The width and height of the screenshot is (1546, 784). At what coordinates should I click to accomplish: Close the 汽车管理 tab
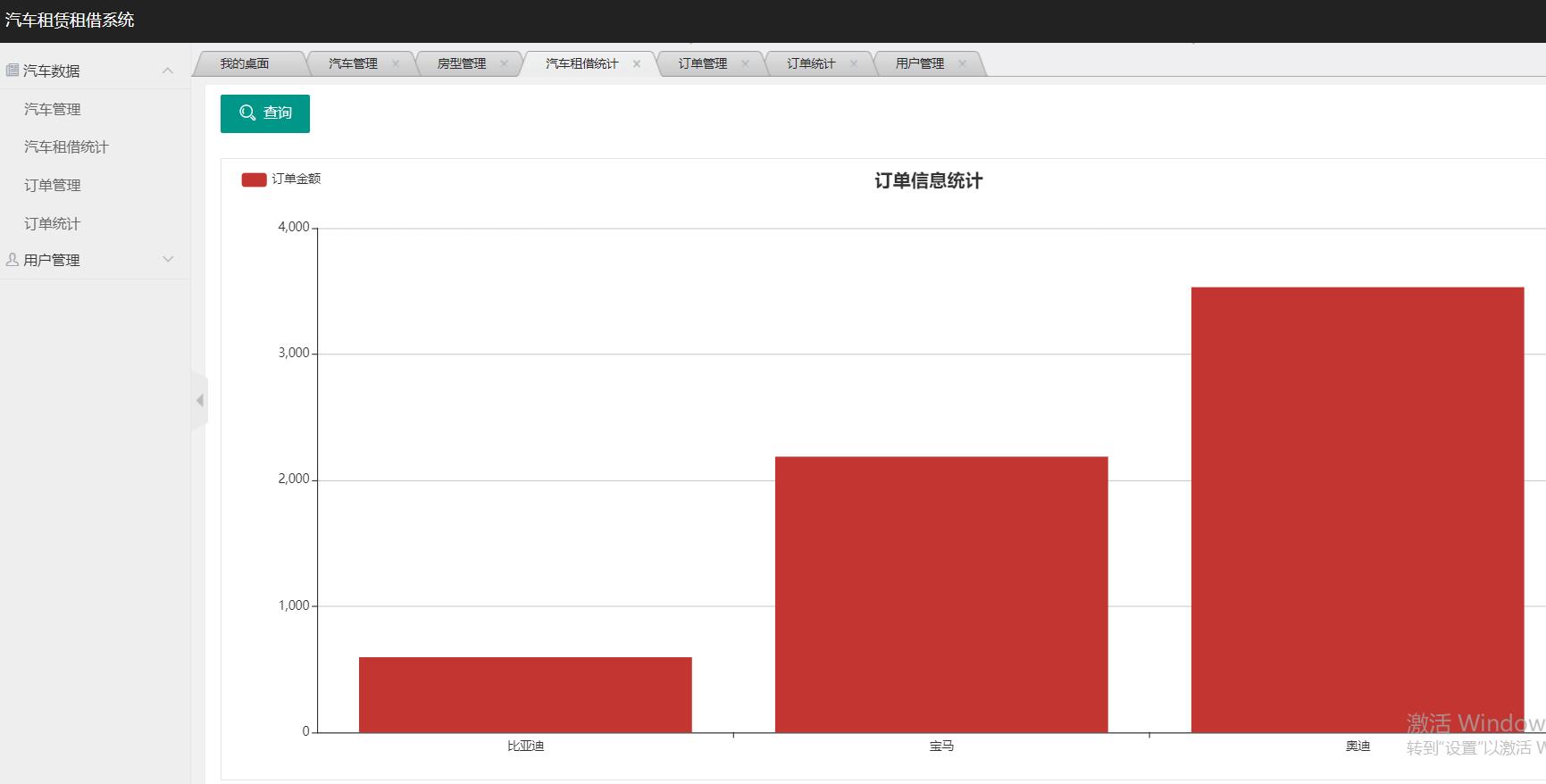(x=396, y=63)
